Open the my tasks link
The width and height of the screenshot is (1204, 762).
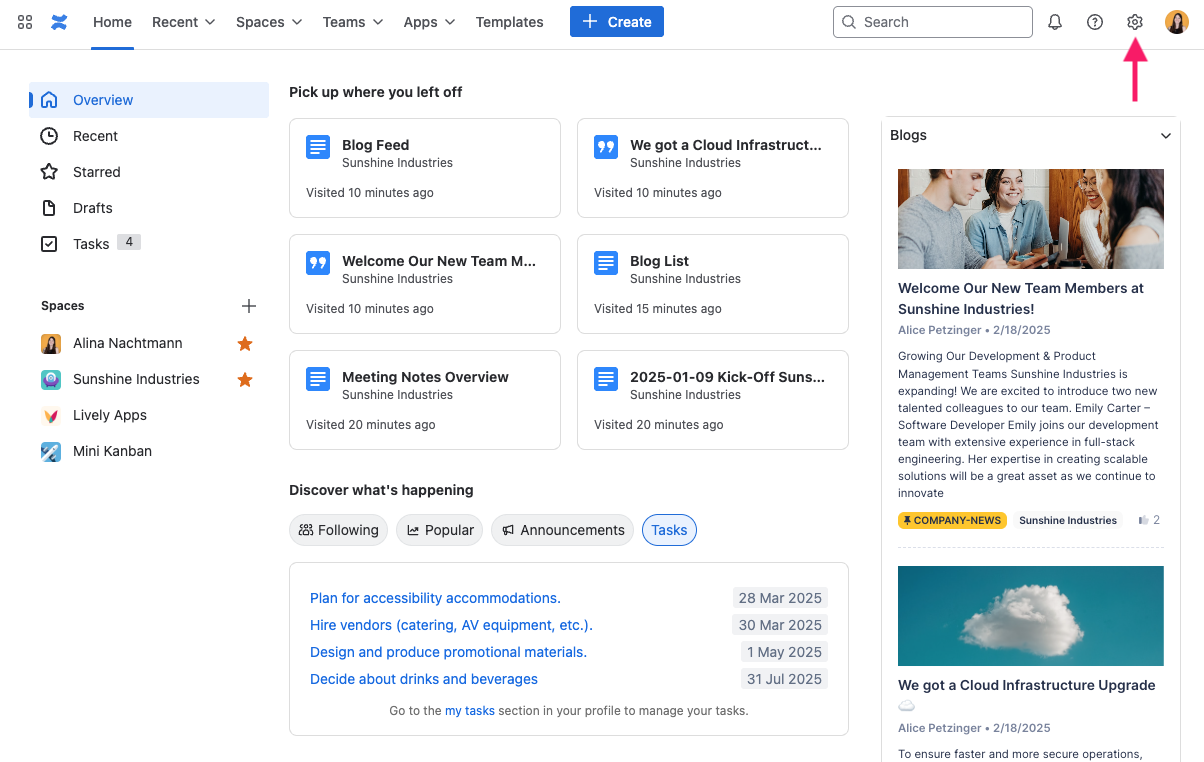(x=469, y=710)
